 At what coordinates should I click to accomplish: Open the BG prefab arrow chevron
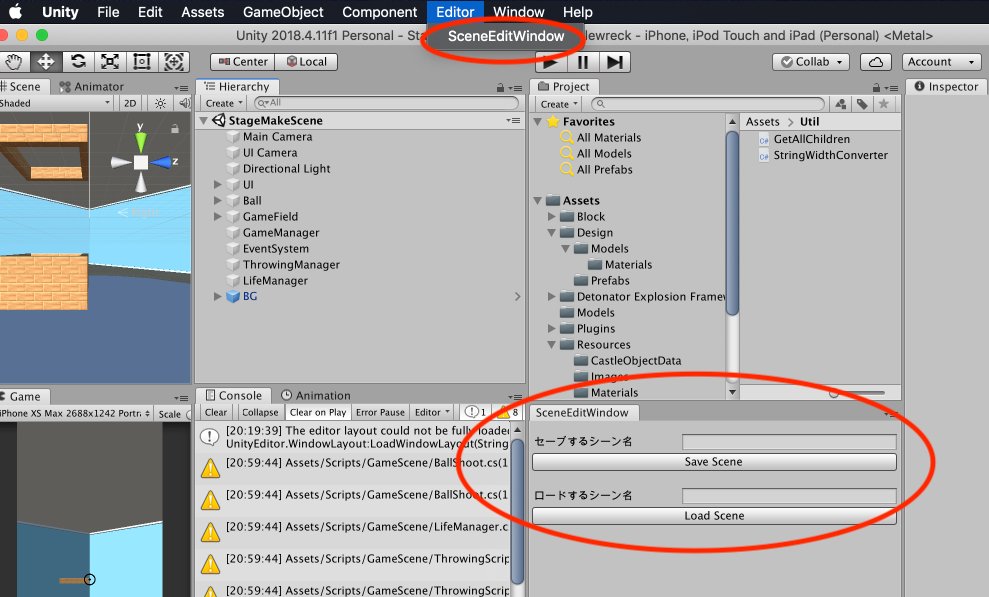coord(517,296)
